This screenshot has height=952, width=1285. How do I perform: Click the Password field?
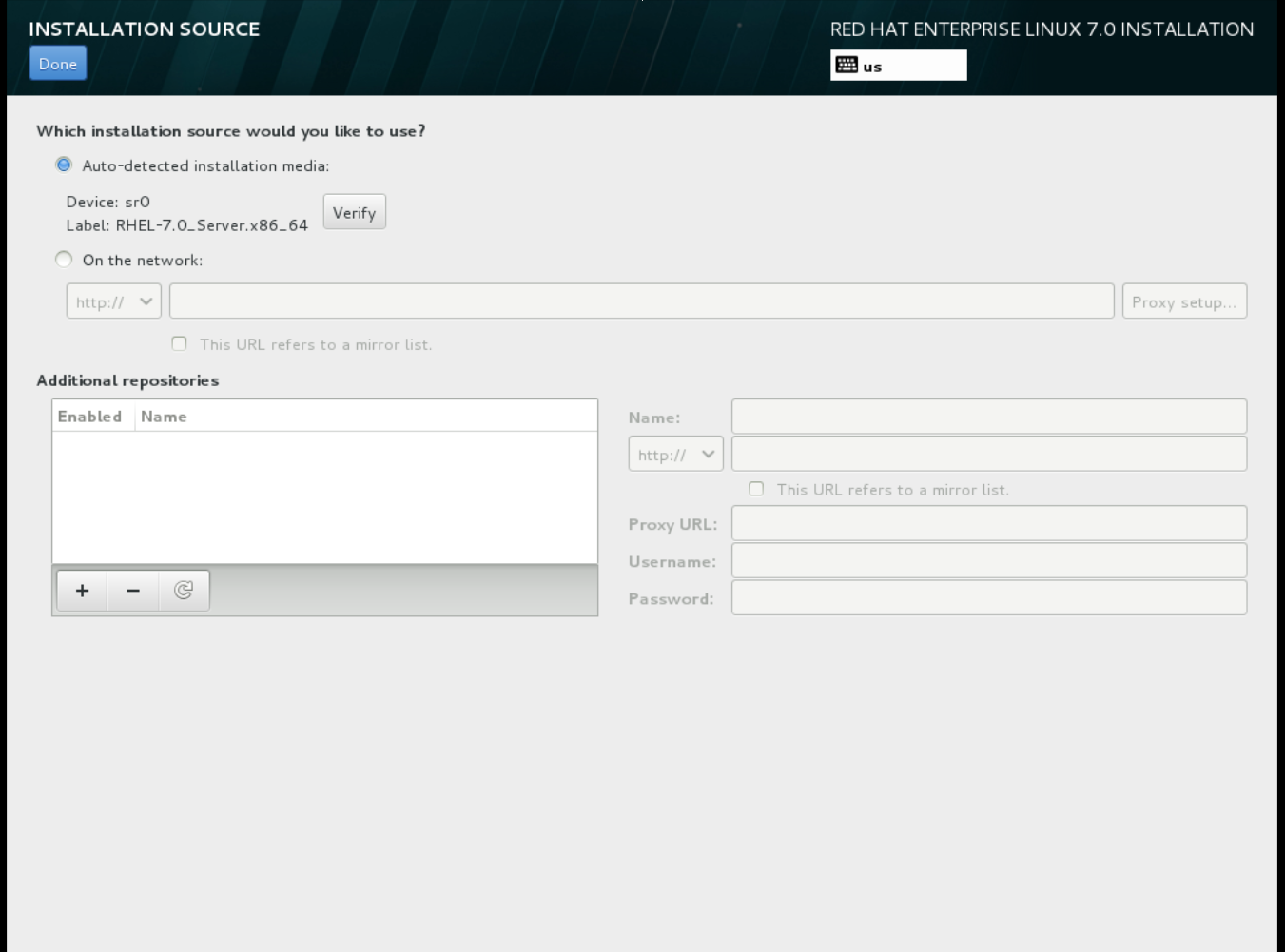tap(989, 597)
